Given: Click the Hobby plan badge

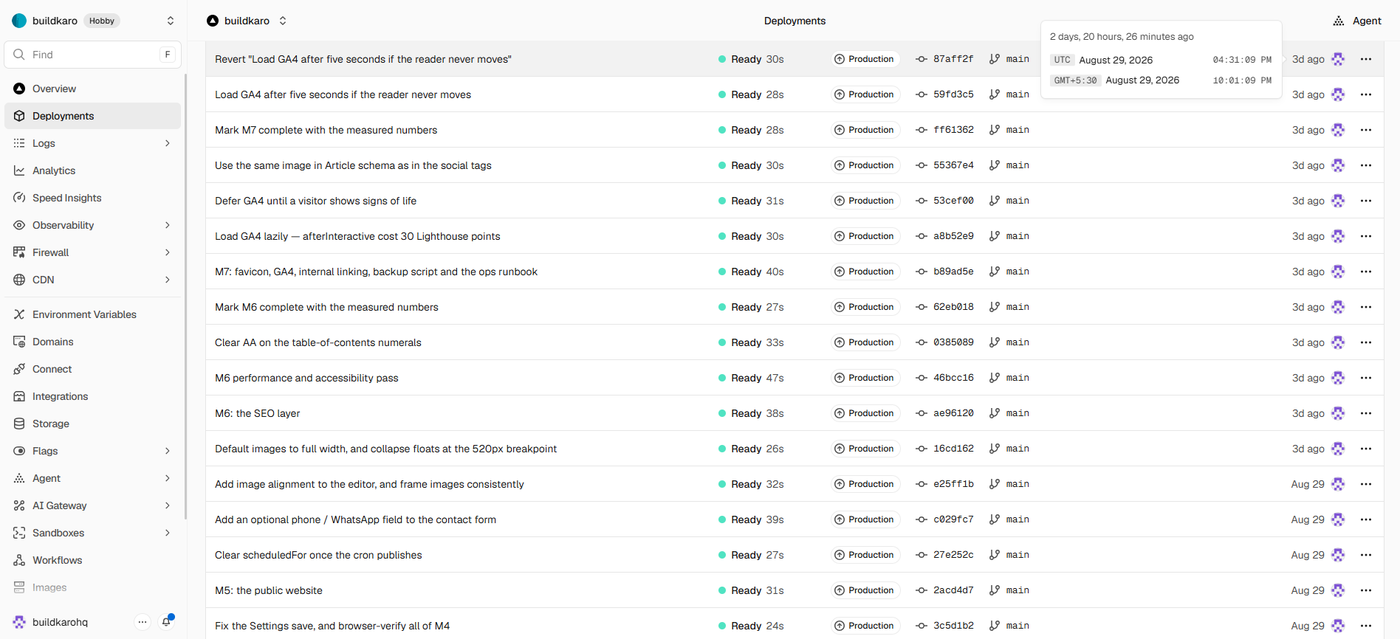Looking at the screenshot, I should click(101, 21).
